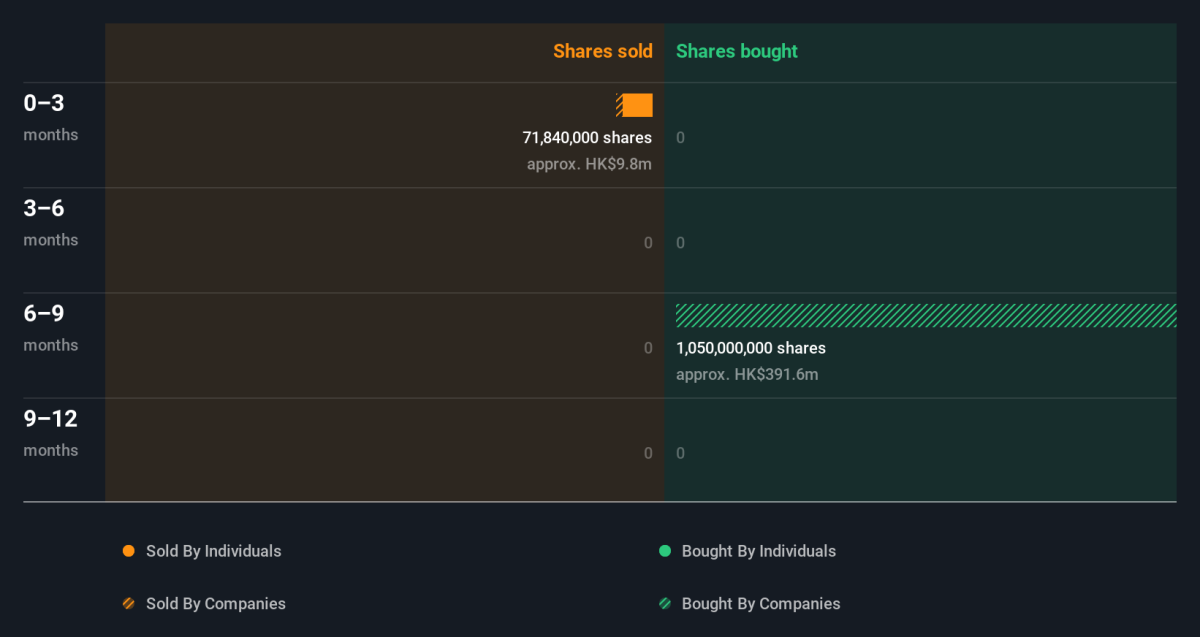Click the 0–3 months row label
The image size is (1200, 637).
click(51, 117)
